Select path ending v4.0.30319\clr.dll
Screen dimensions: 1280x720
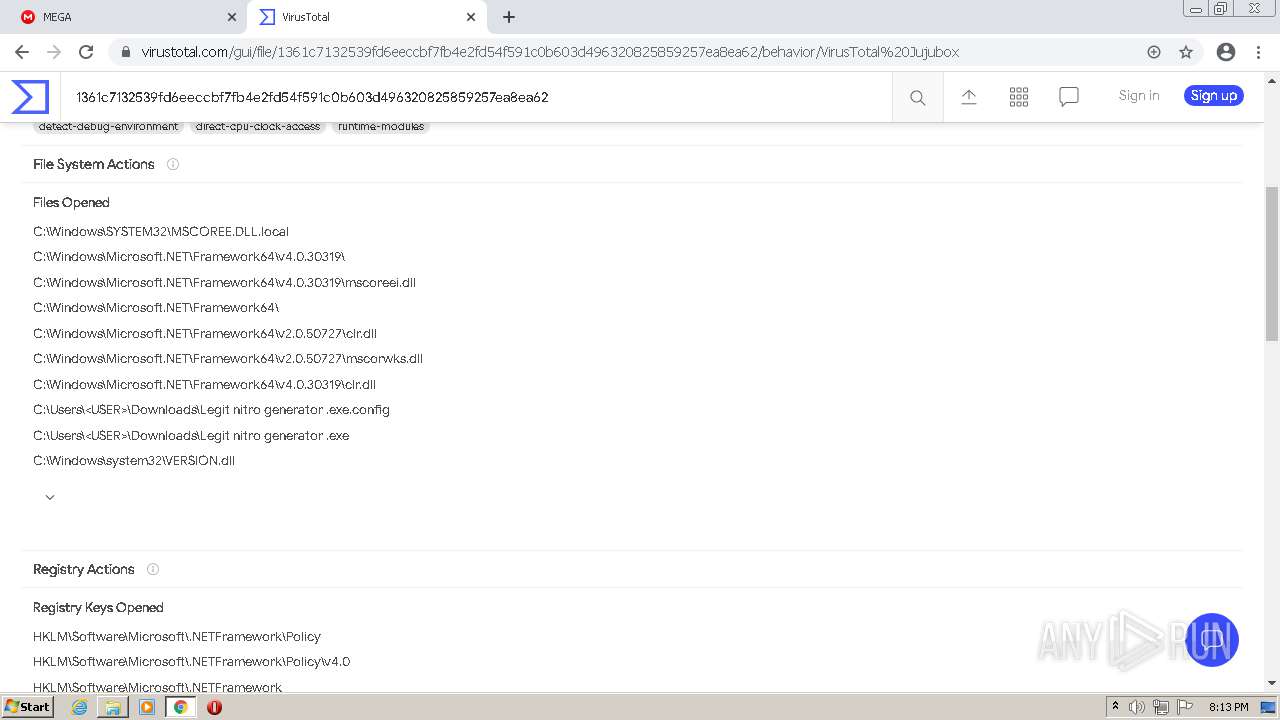coord(204,384)
